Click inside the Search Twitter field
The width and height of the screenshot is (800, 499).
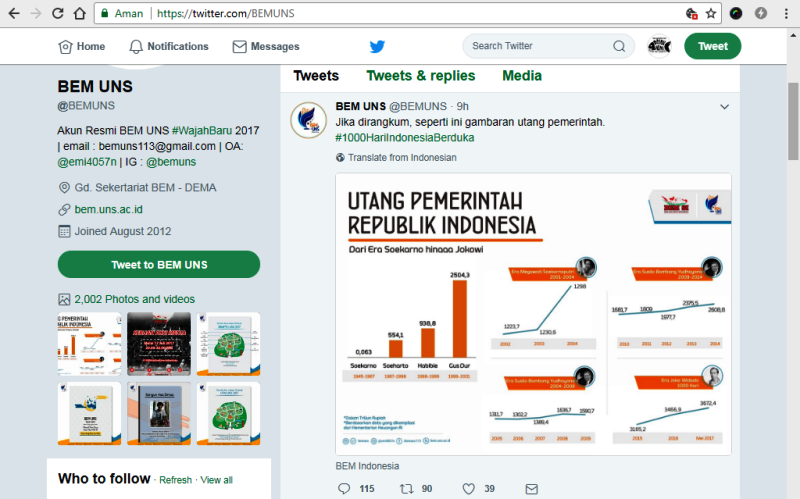[538, 46]
